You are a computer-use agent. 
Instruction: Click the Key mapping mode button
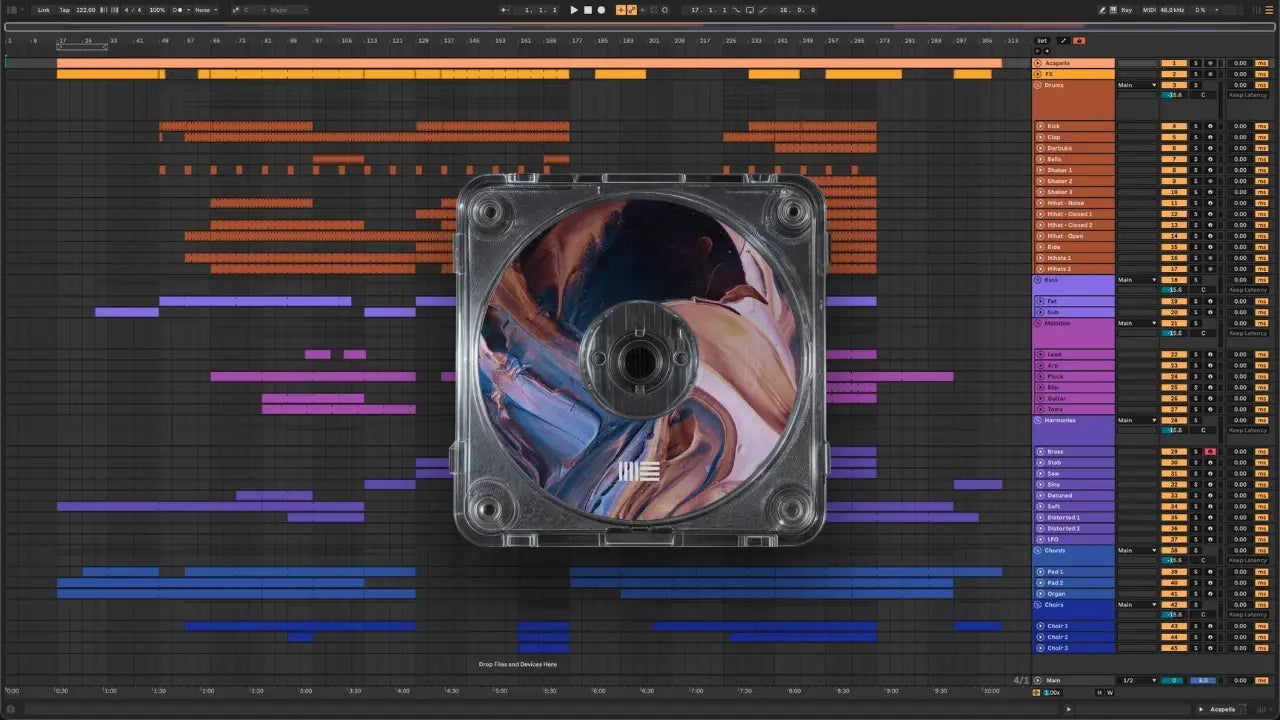click(1127, 10)
